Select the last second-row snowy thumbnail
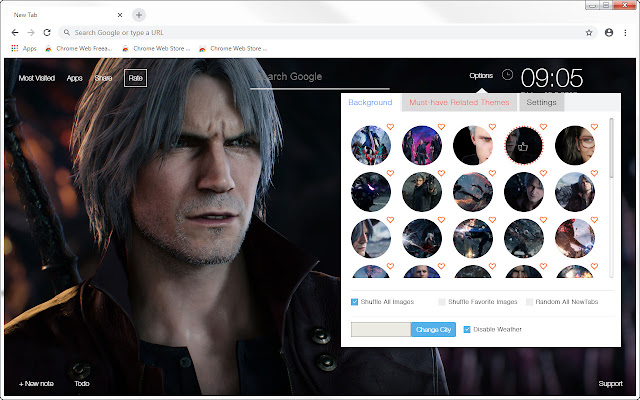 [575, 192]
